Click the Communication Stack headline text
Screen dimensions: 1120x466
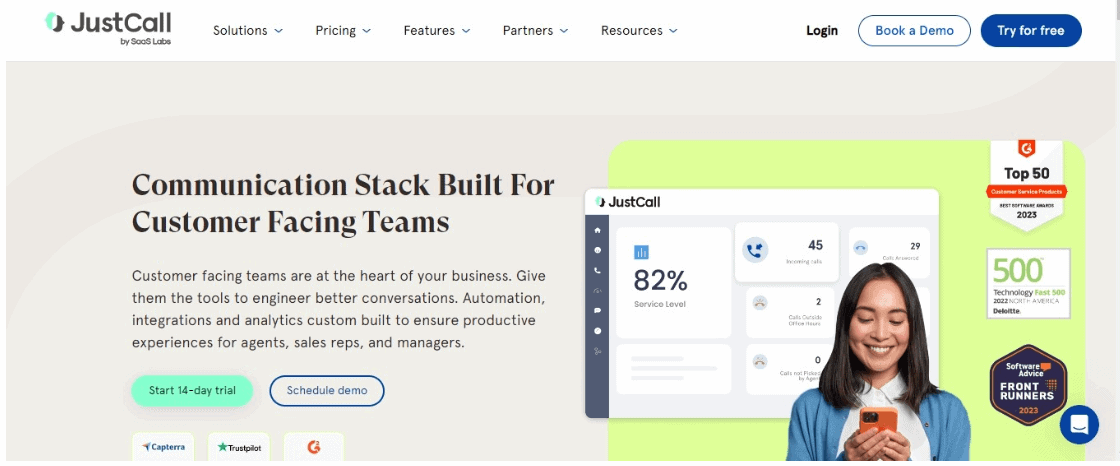click(343, 203)
